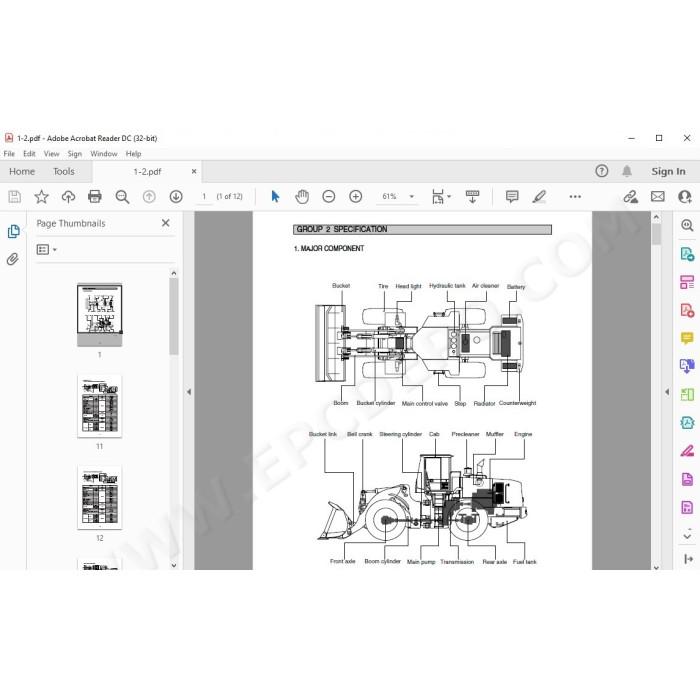Click thumbnails scrollbar up arrow
The width and height of the screenshot is (700, 700).
[x=174, y=273]
